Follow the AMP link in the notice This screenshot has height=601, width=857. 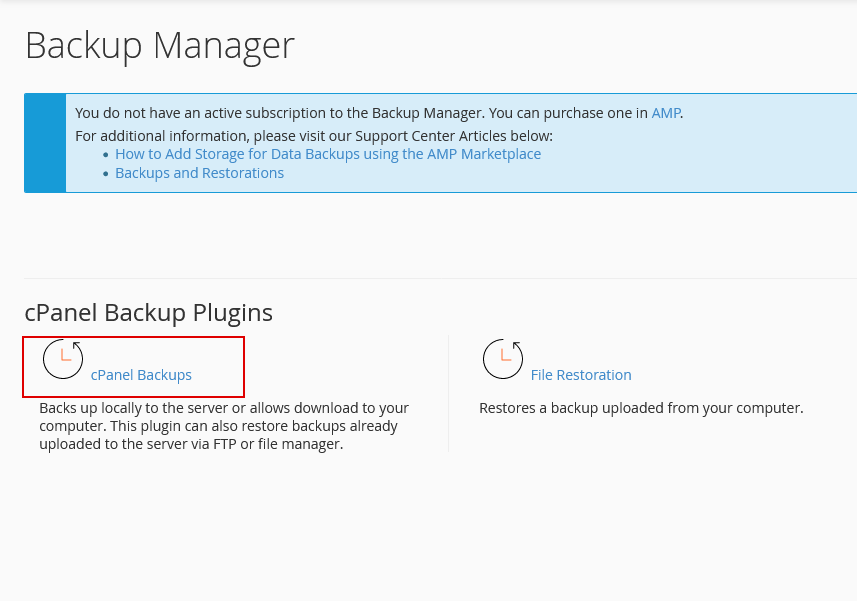pyautogui.click(x=665, y=113)
